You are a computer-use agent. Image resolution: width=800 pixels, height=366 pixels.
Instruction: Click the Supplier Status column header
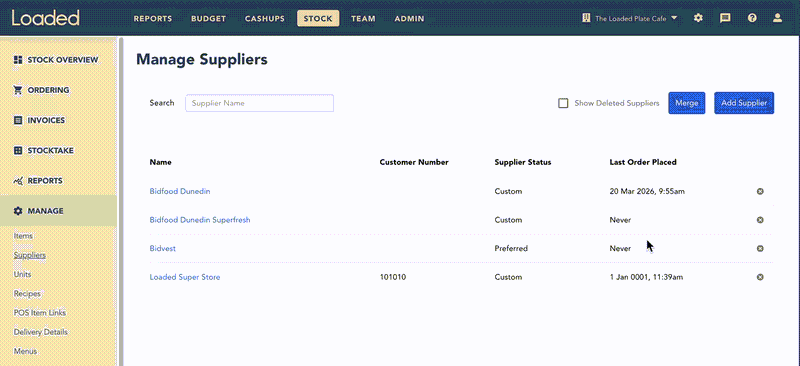click(523, 162)
